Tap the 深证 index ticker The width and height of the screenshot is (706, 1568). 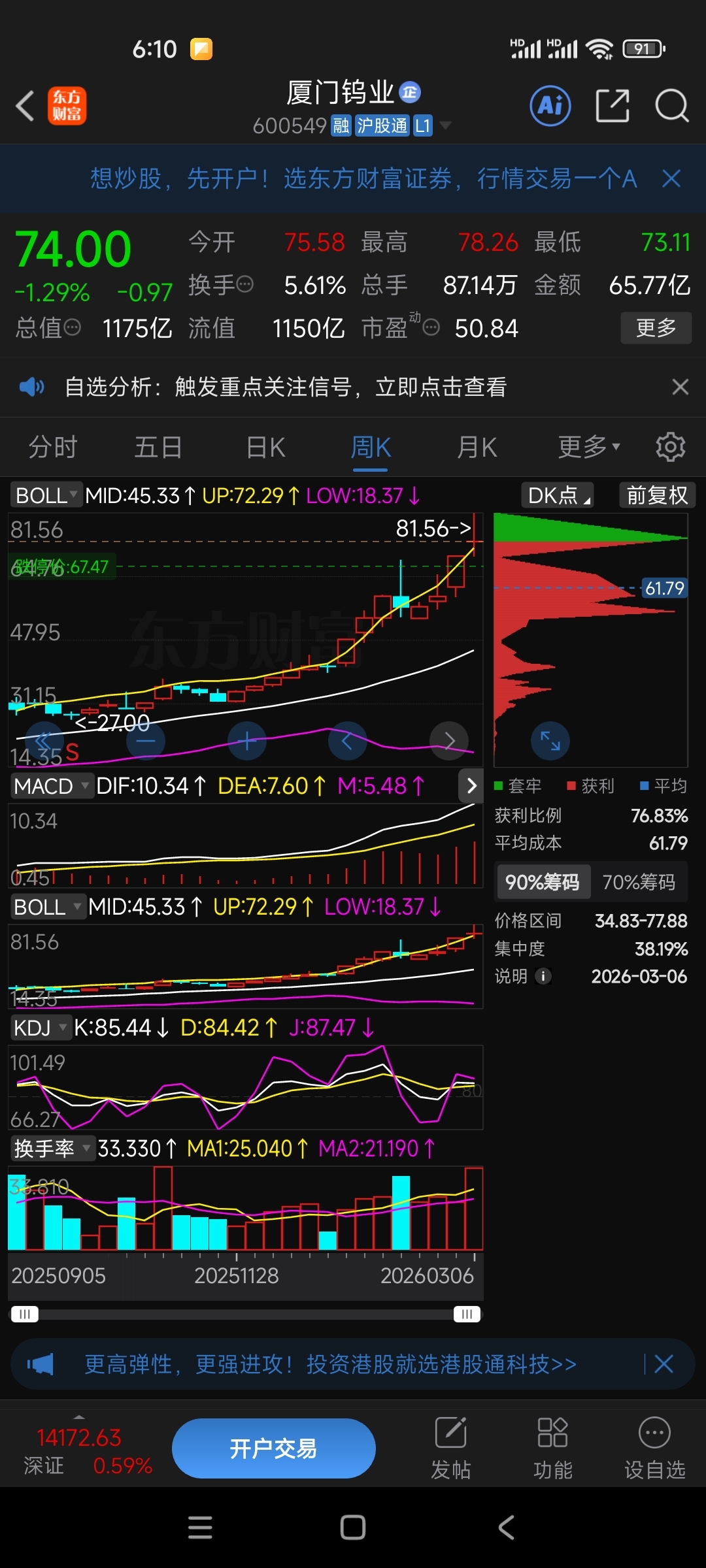pyautogui.click(x=86, y=1450)
